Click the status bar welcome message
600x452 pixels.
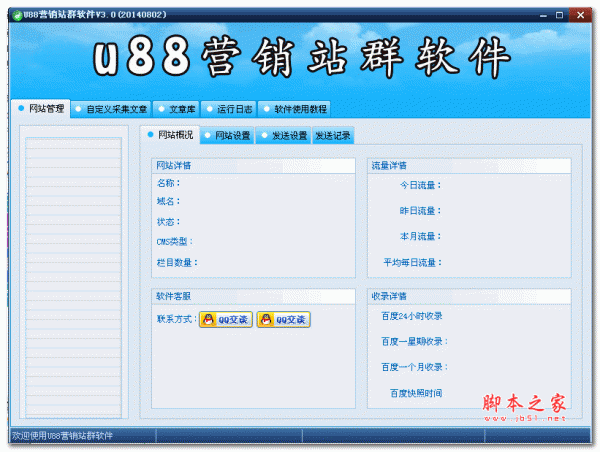point(62,436)
